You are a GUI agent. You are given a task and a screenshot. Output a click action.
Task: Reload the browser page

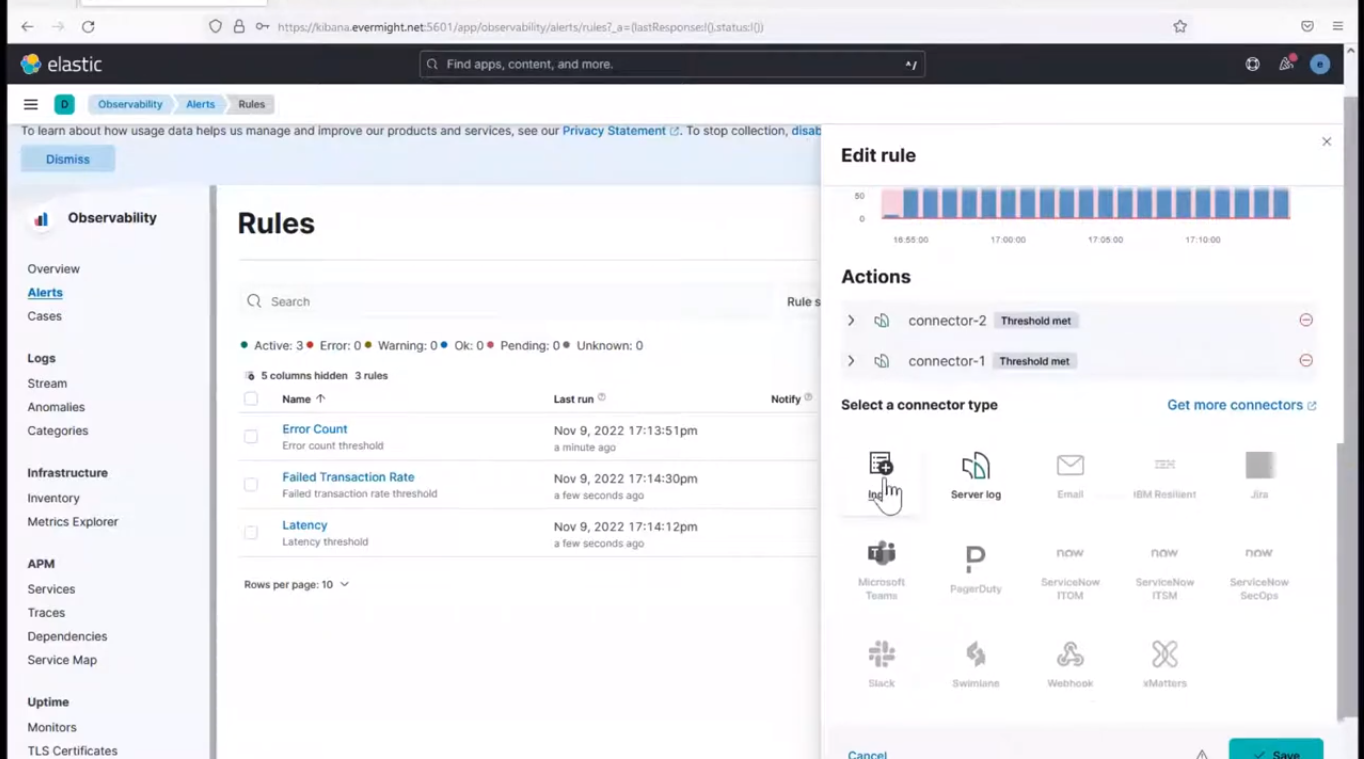(88, 27)
